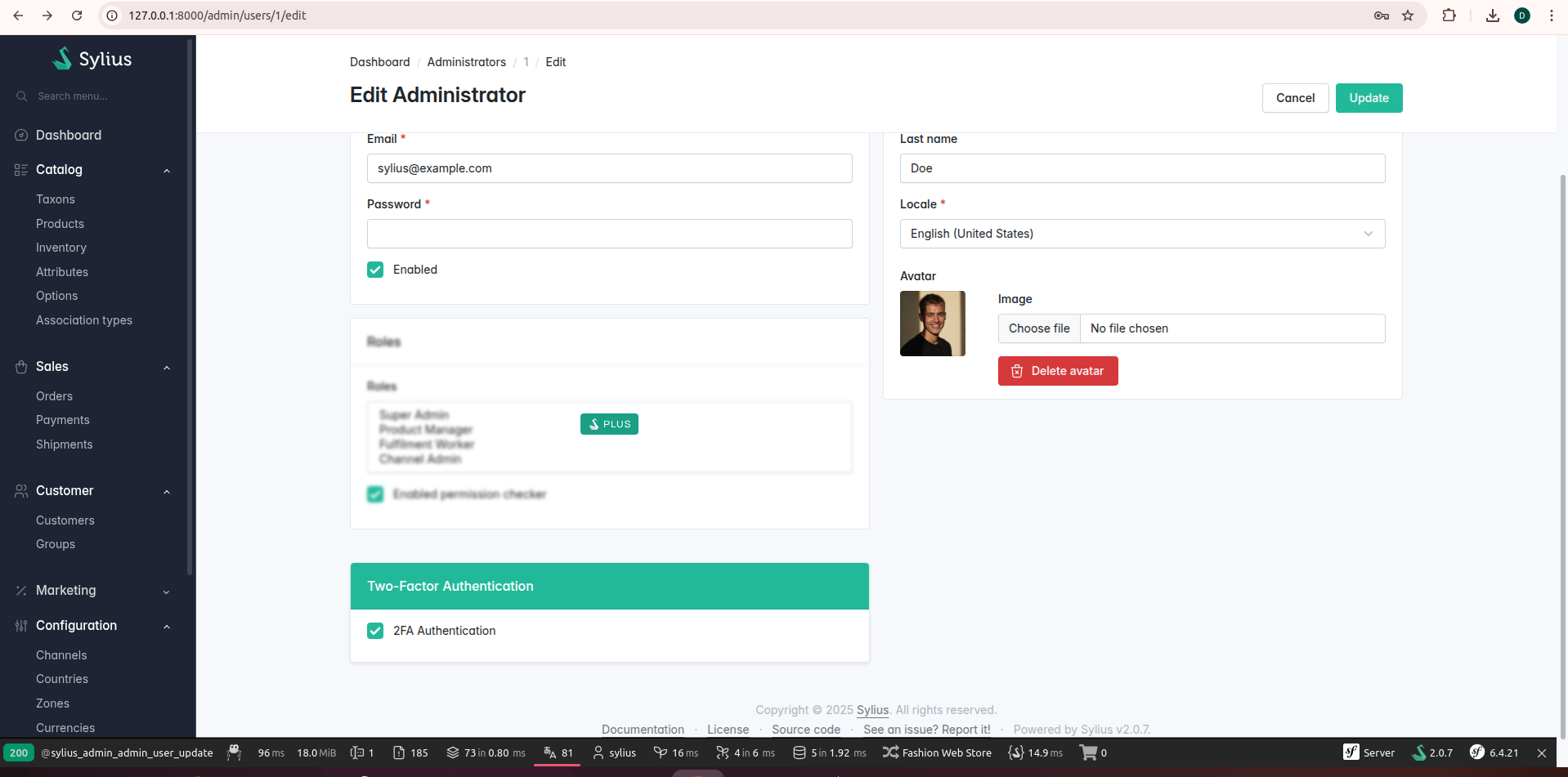
Task: Click into the Password input field
Action: (609, 234)
